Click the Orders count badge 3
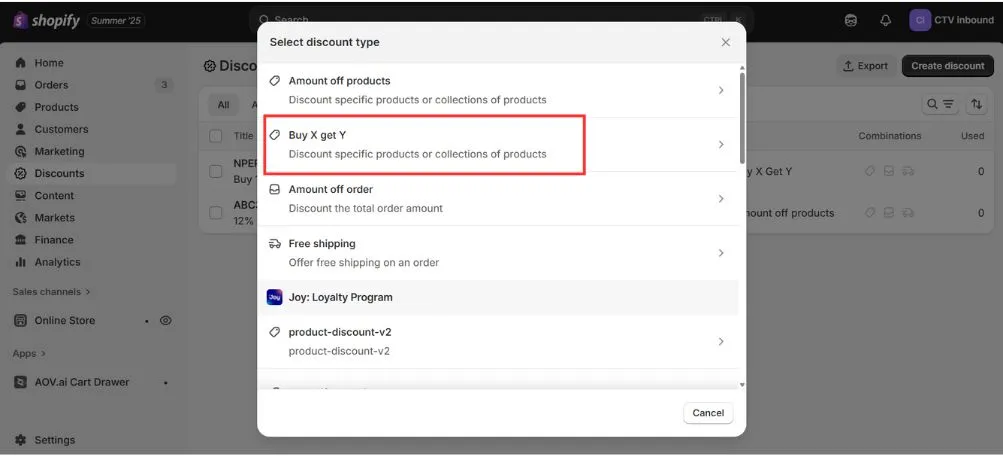1003x456 pixels. (x=164, y=85)
